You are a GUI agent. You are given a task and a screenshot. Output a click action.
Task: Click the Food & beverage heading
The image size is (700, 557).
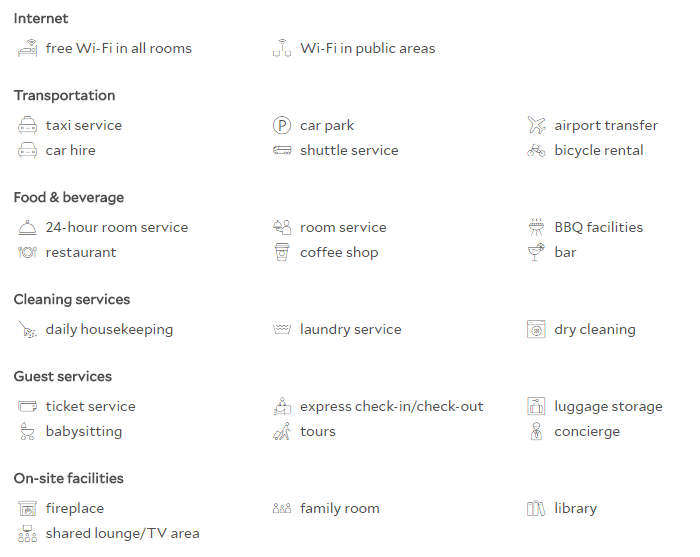[x=69, y=197]
